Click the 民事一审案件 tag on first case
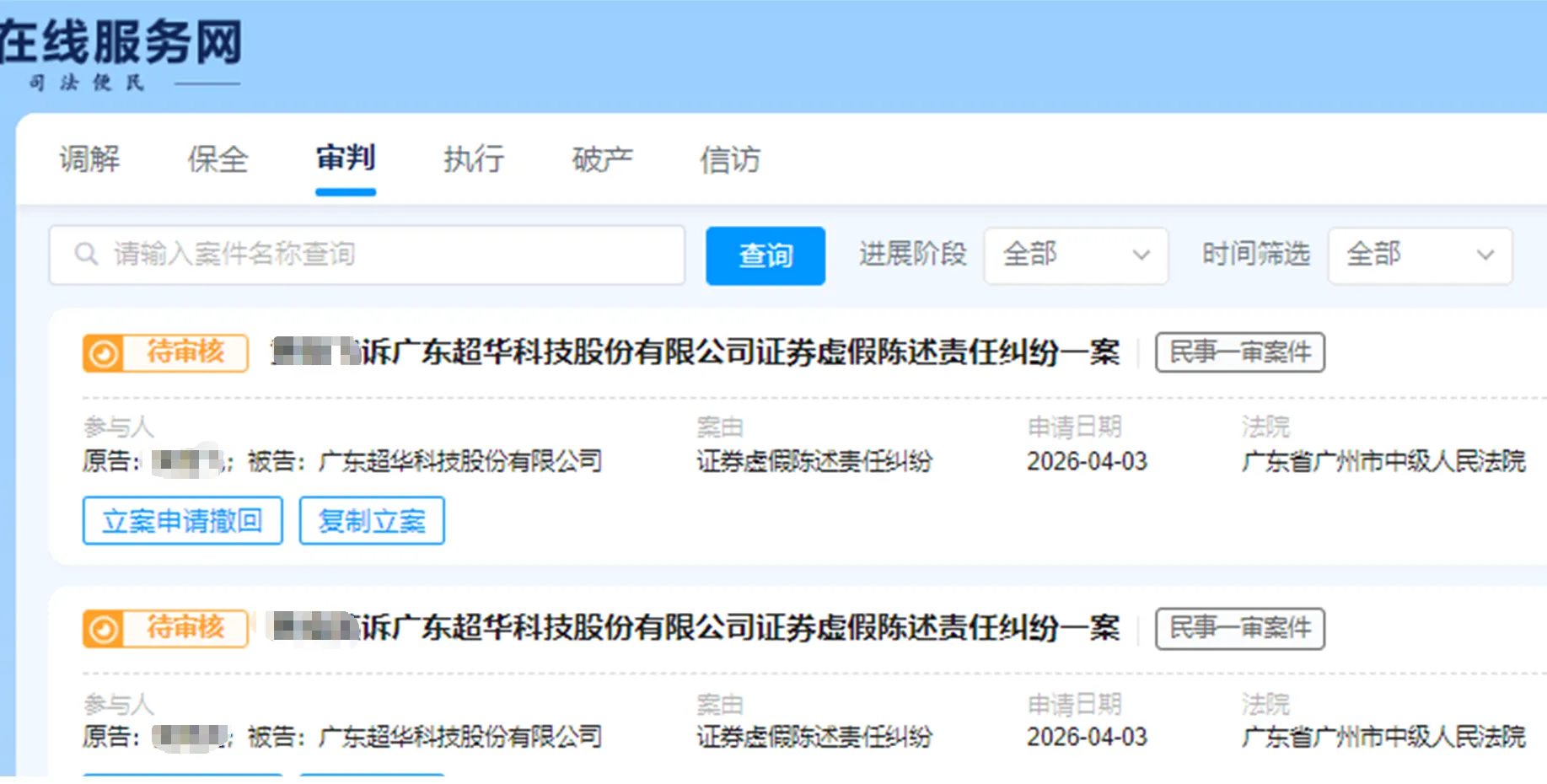Image resolution: width=1547 pixels, height=784 pixels. (x=1239, y=352)
